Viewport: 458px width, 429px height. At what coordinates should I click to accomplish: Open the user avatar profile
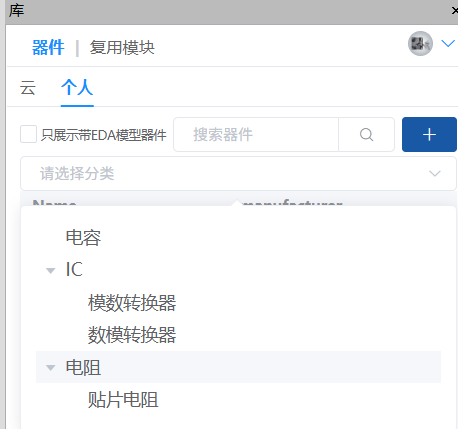(x=420, y=43)
